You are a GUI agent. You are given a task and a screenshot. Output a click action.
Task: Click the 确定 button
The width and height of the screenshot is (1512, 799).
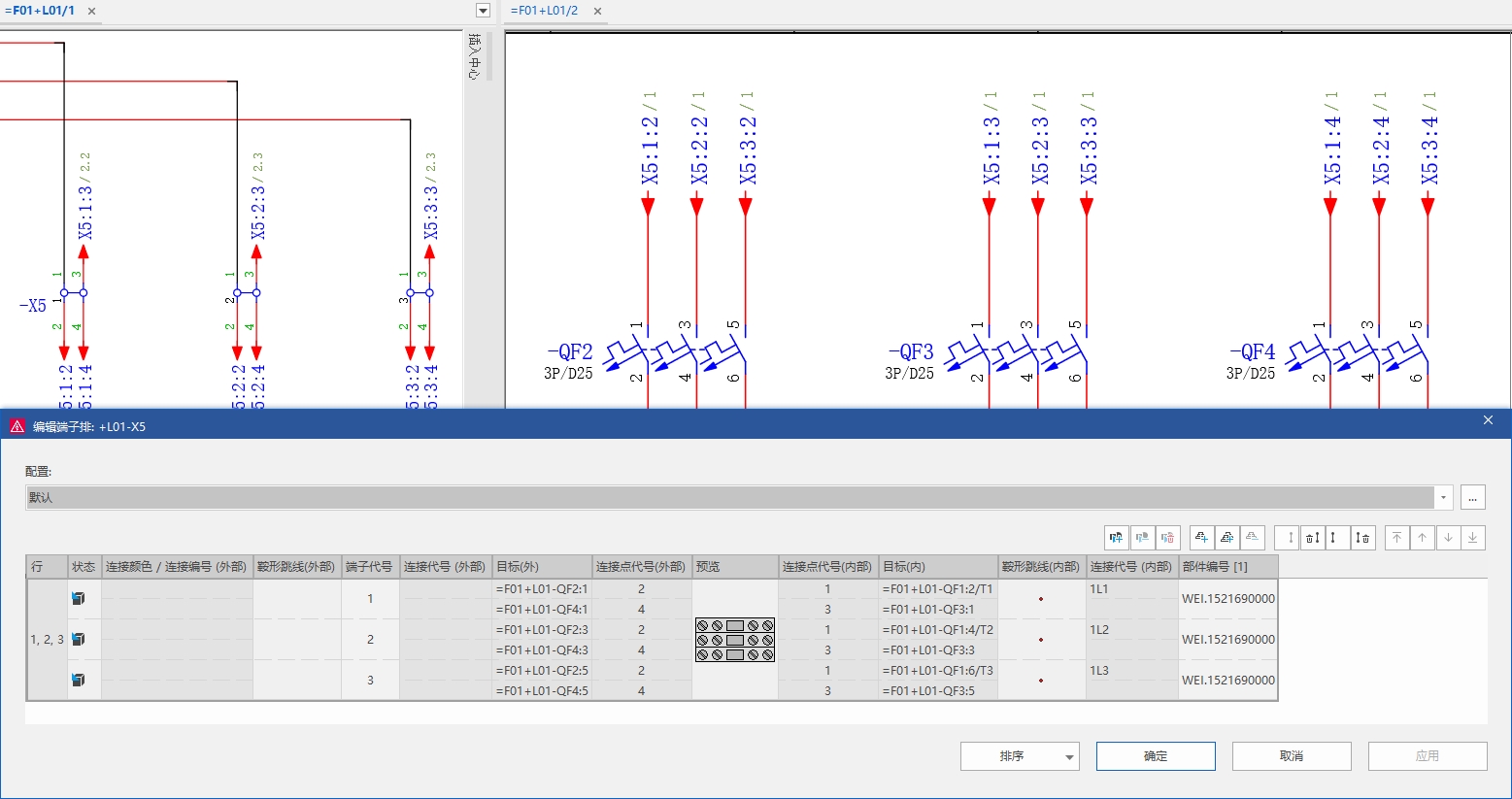pyautogui.click(x=1156, y=756)
